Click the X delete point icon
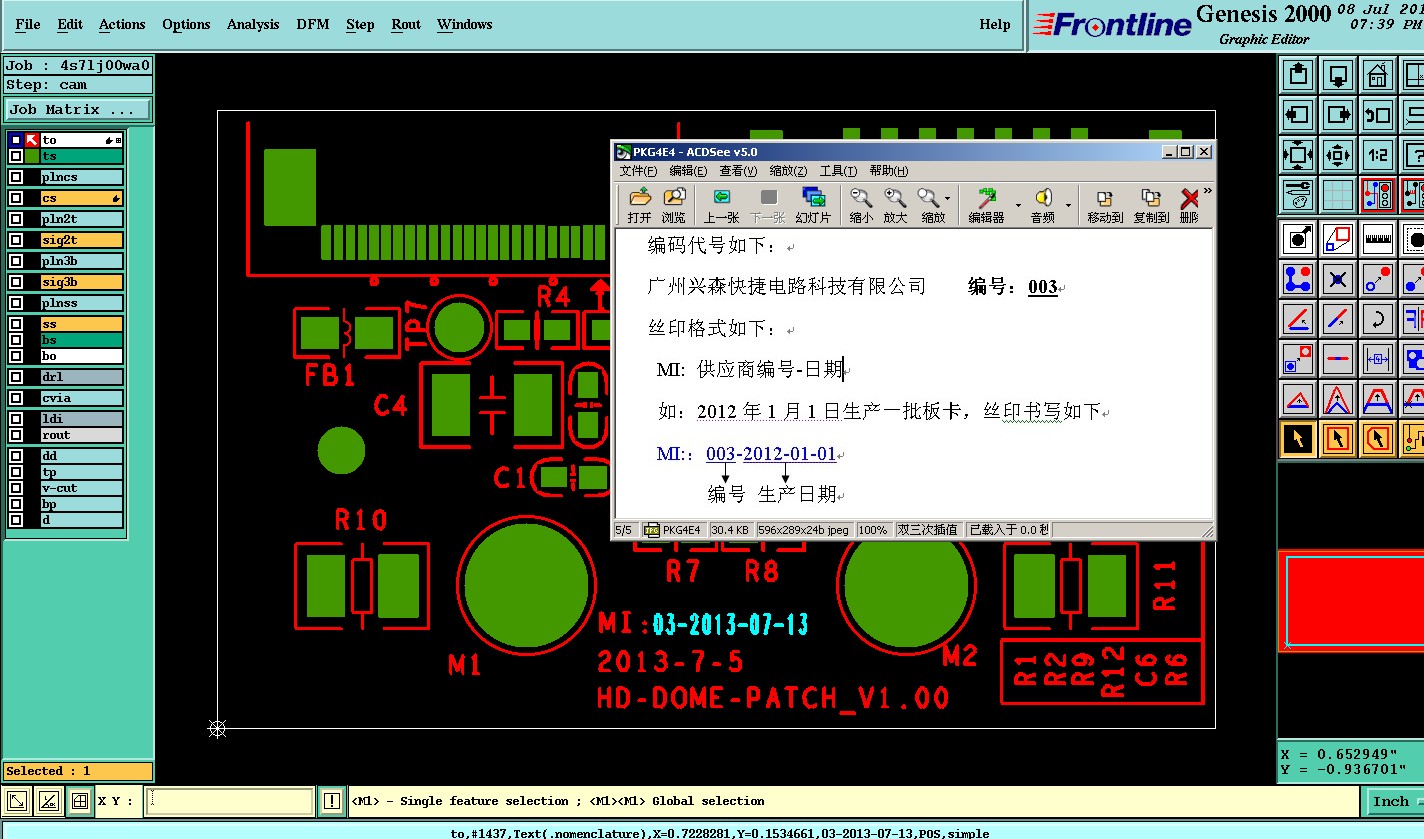The width and height of the screenshot is (1424, 839). pos(1338,278)
